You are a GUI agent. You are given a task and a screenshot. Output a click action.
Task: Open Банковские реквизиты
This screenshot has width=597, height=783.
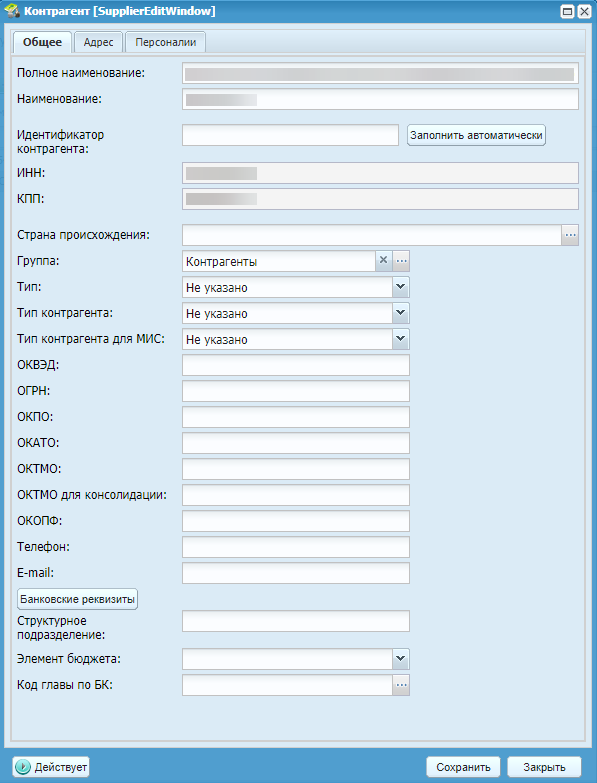[x=77, y=599]
